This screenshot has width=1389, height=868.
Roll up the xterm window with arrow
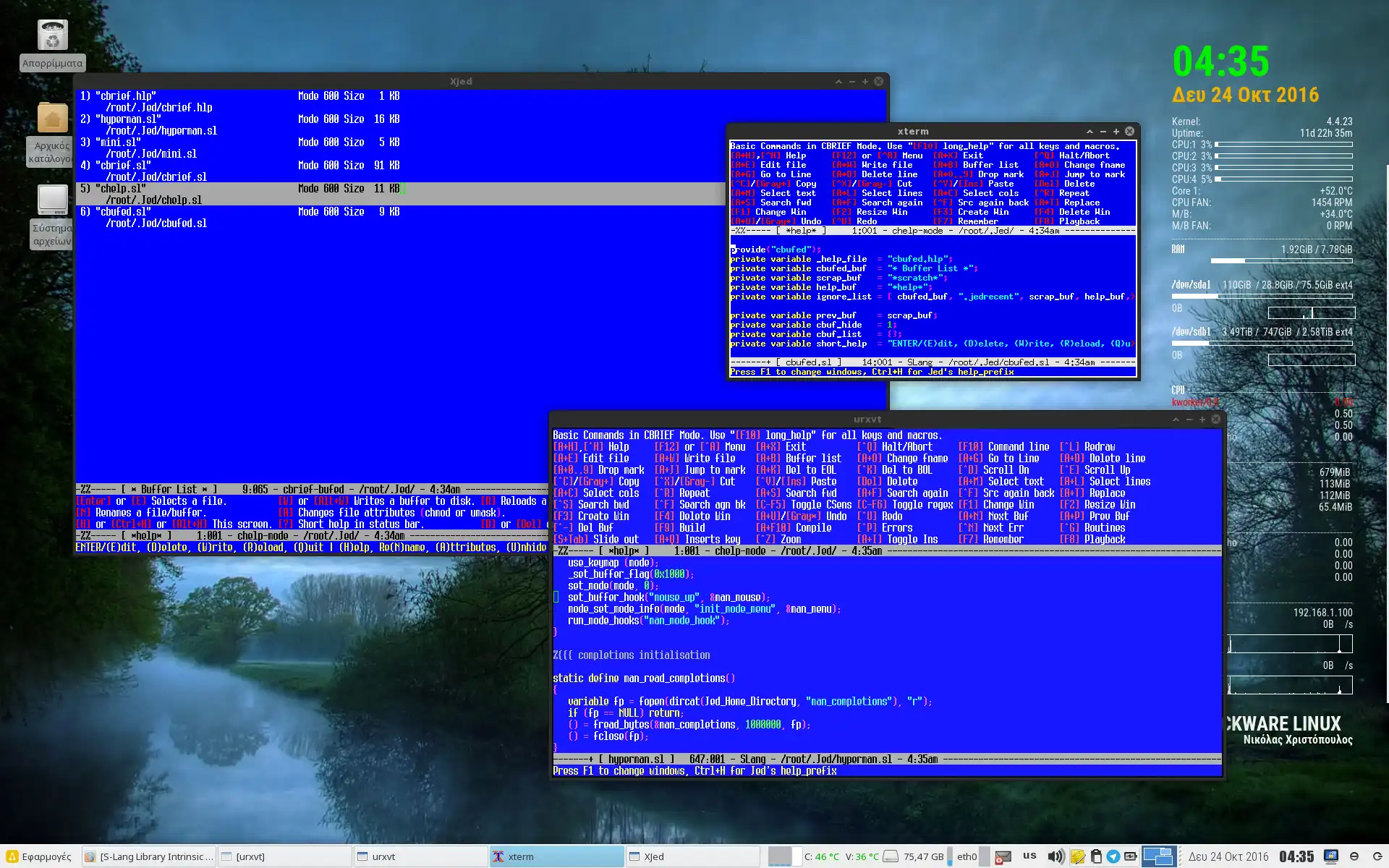click(x=1089, y=132)
